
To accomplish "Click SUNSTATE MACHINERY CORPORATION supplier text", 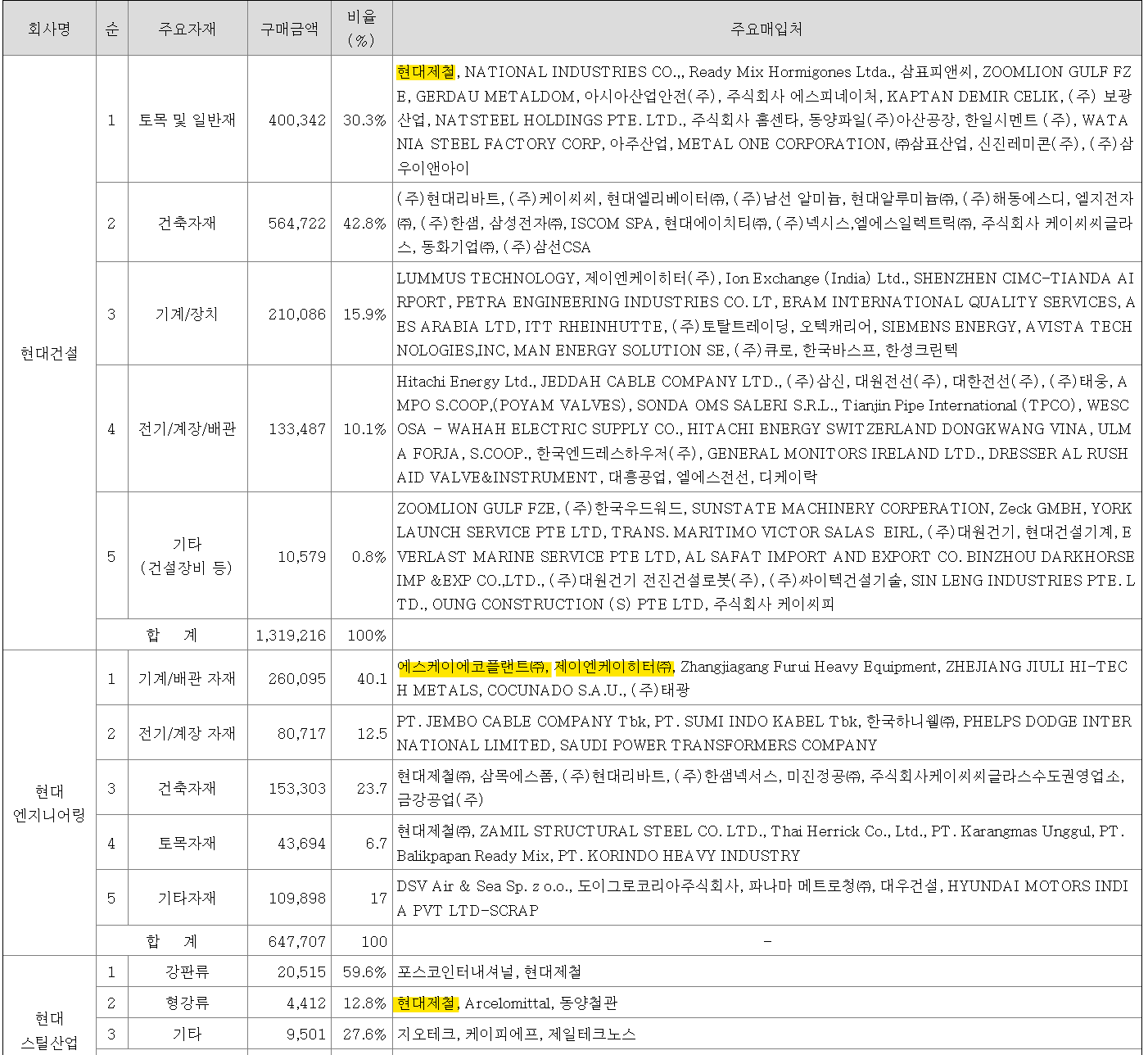I will click(x=841, y=508).
